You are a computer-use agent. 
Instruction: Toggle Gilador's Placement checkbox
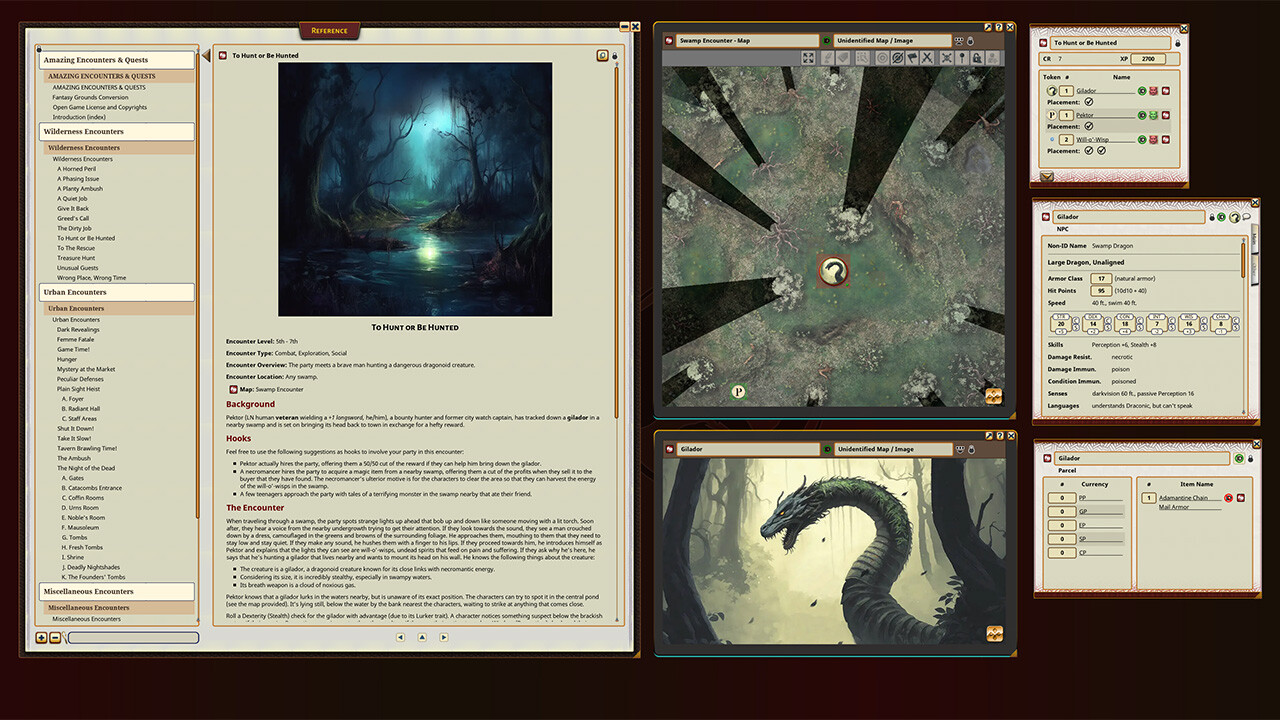[1088, 101]
